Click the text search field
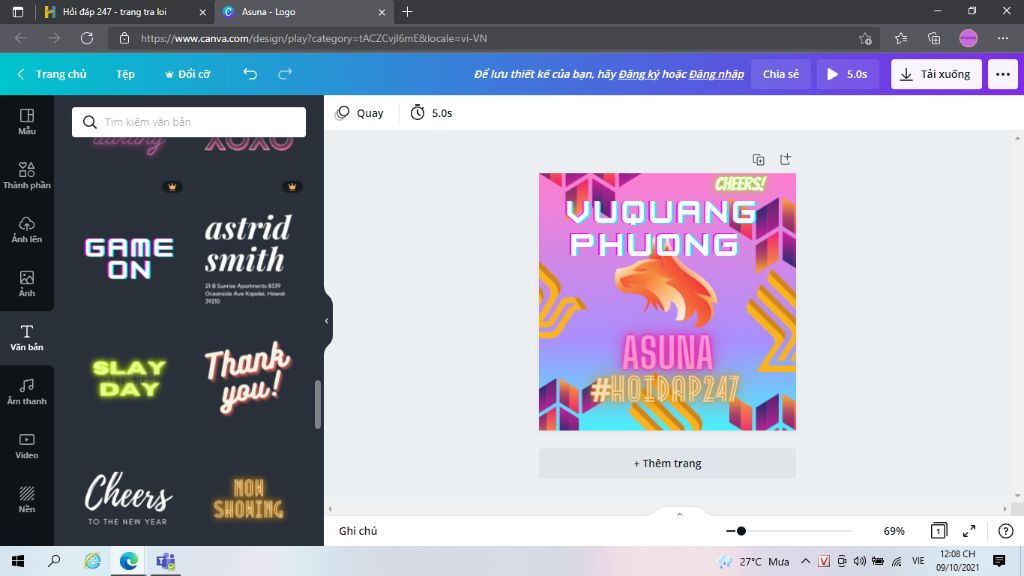 (x=189, y=122)
